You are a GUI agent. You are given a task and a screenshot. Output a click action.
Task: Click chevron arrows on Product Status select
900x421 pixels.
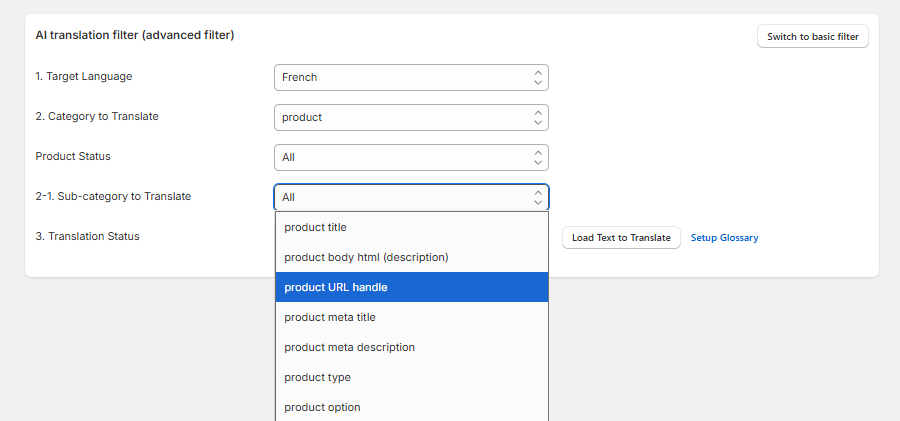pyautogui.click(x=538, y=157)
